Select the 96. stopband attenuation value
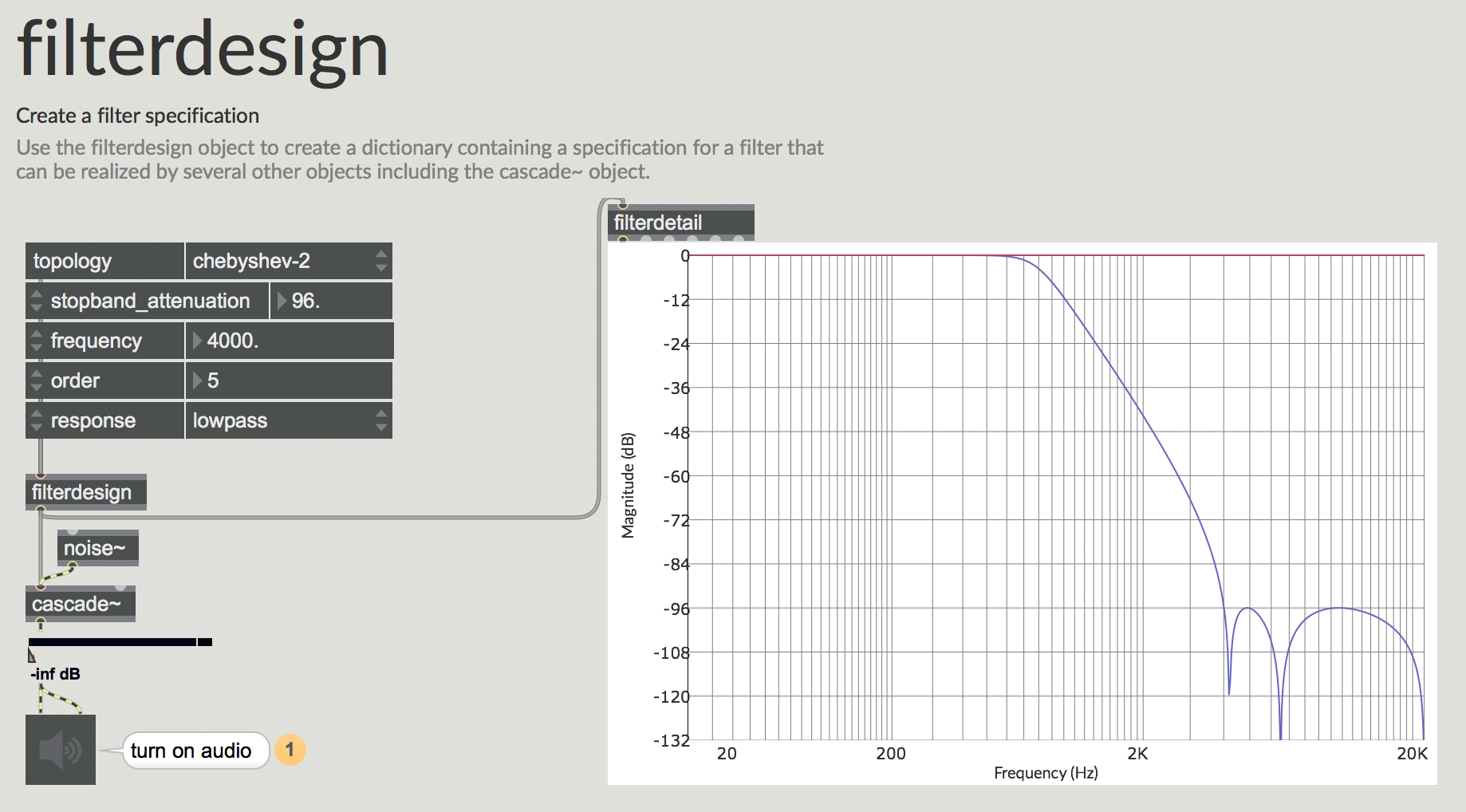 (x=331, y=301)
